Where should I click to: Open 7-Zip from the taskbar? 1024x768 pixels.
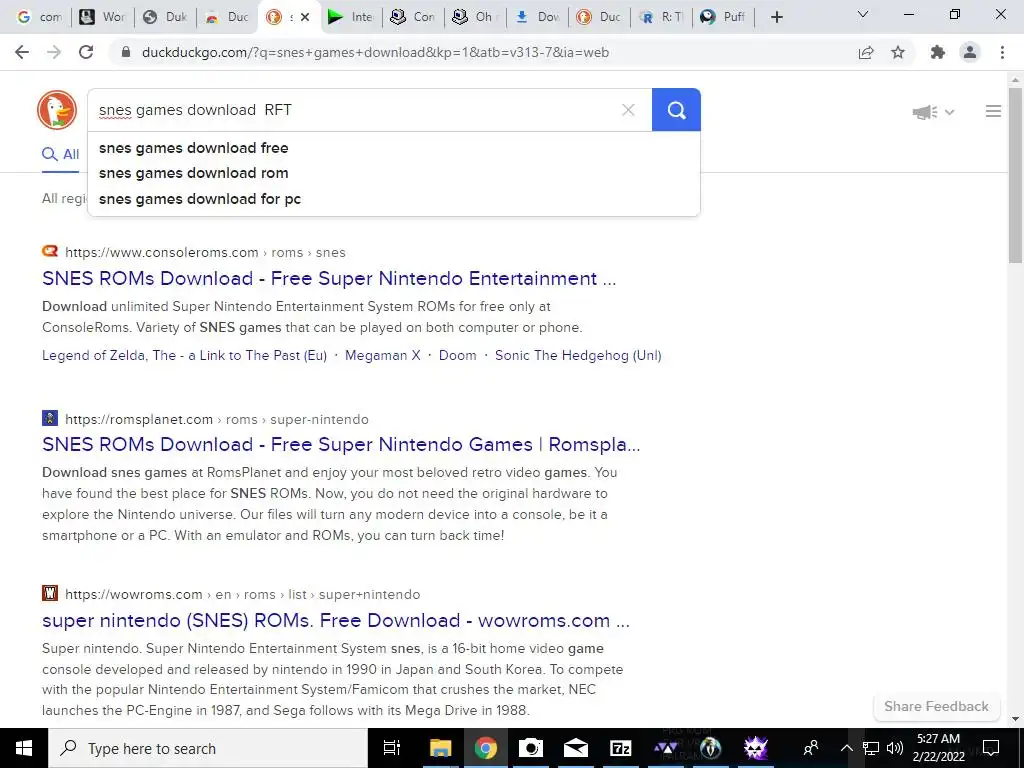pyautogui.click(x=620, y=748)
